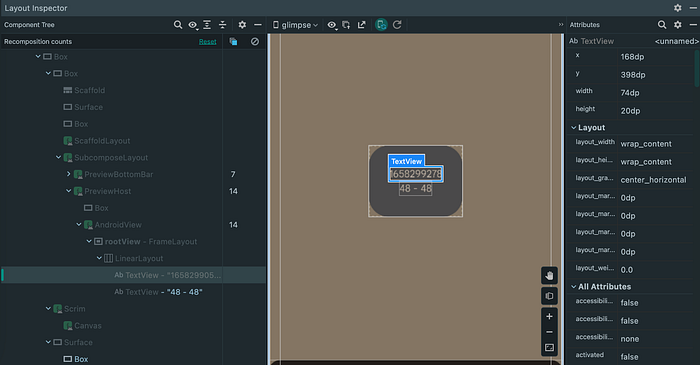Click the layout_width wrap_content value

point(646,144)
